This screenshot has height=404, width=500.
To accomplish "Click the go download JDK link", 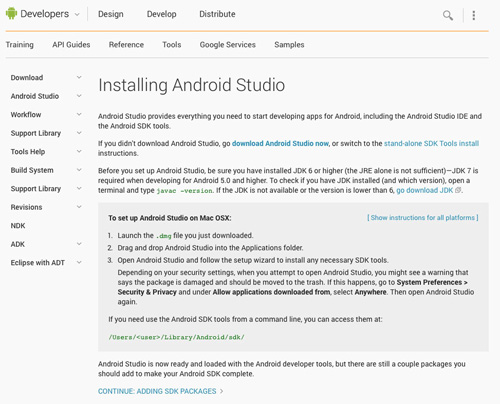I will click(x=425, y=190).
